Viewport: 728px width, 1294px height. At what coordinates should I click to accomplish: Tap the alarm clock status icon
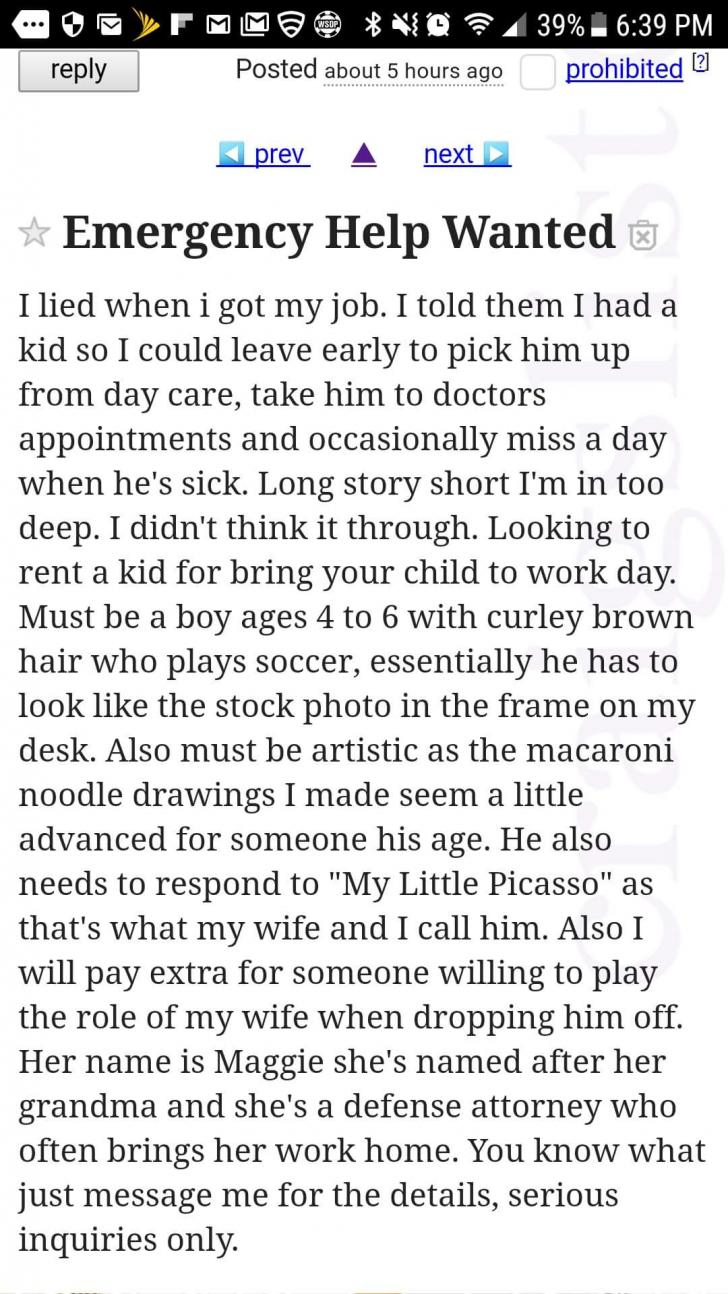point(436,24)
